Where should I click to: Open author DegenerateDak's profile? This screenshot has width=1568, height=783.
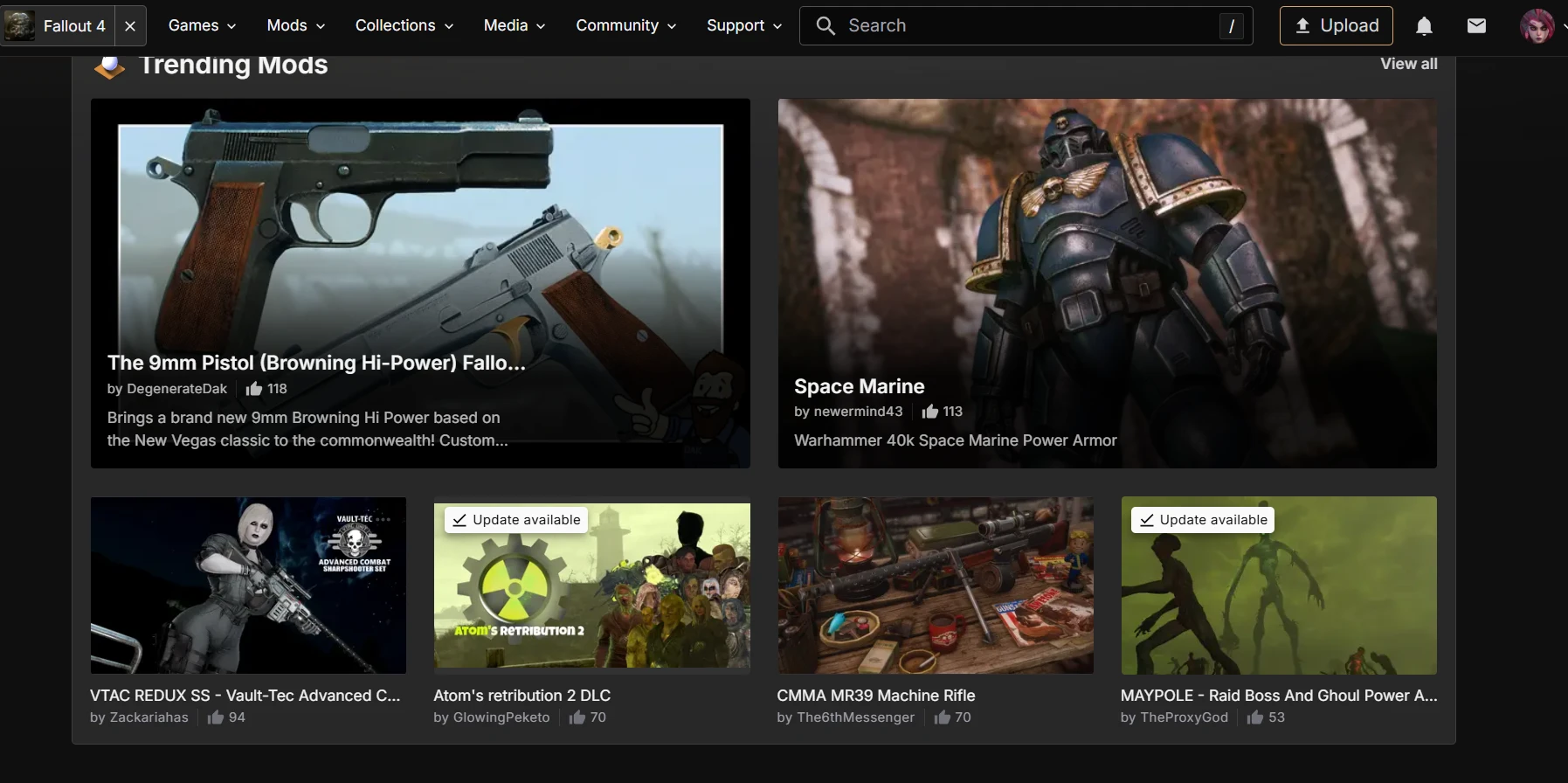coord(176,389)
